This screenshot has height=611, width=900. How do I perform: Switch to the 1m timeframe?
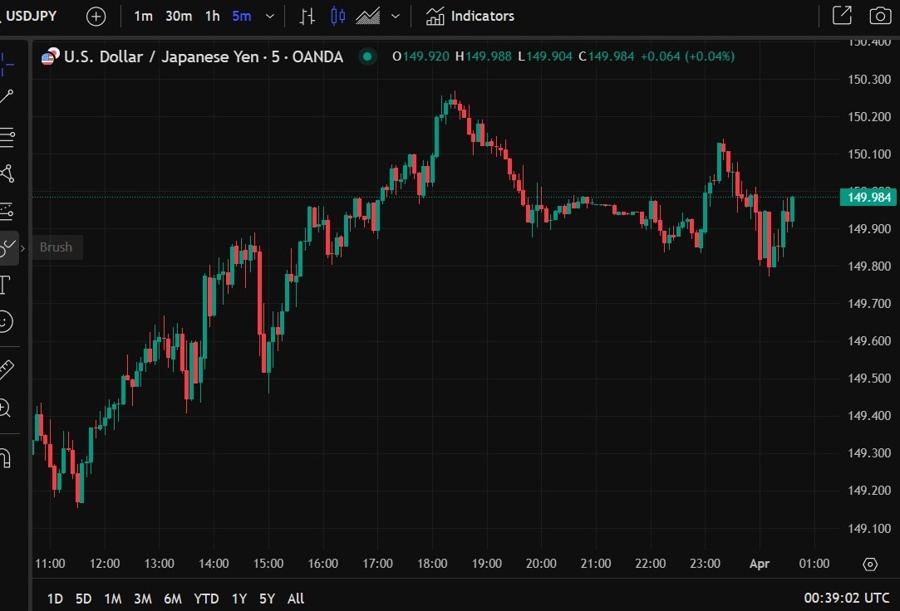click(x=143, y=17)
